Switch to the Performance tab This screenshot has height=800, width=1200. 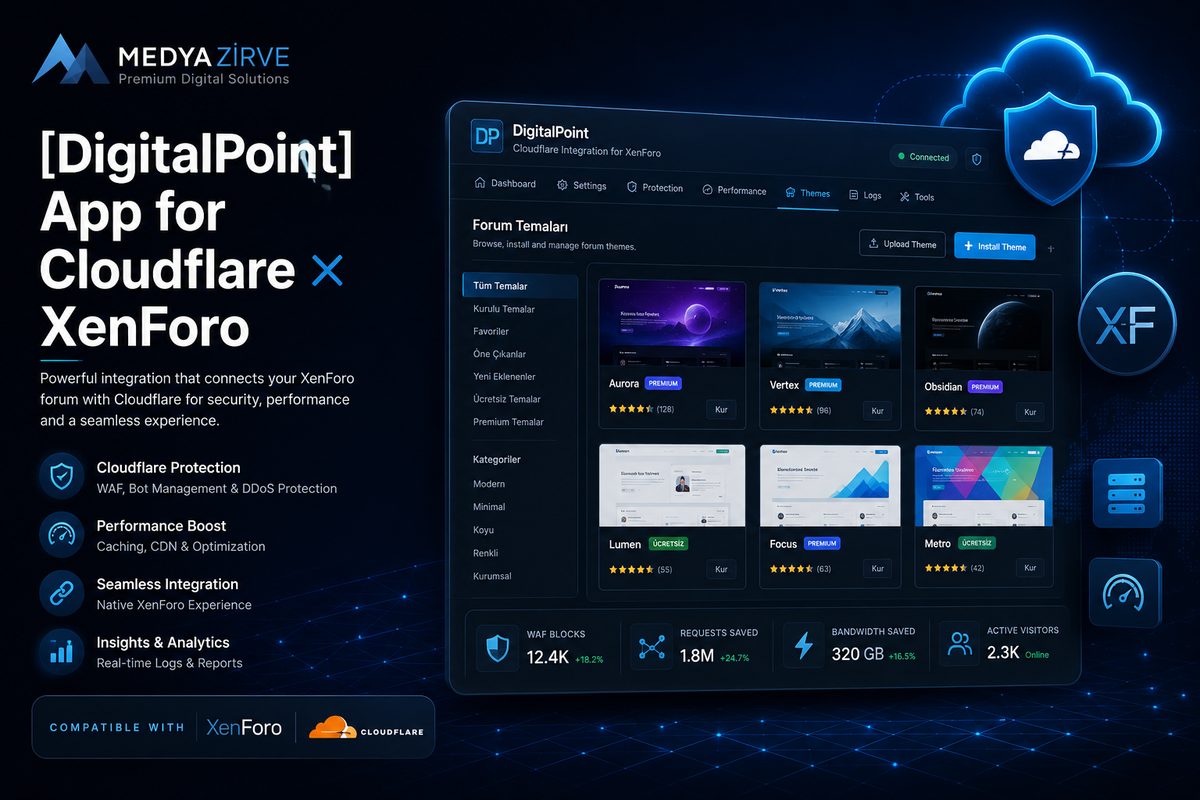coord(734,190)
